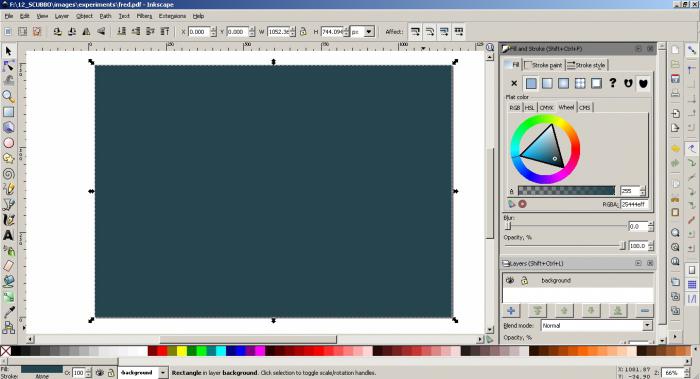
Task: Select the Text tool
Action: tap(8, 235)
